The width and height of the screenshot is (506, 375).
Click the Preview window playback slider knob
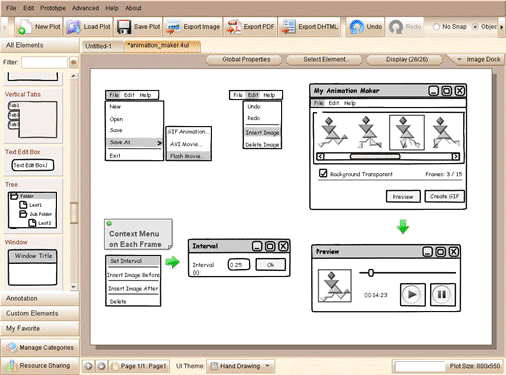point(371,273)
